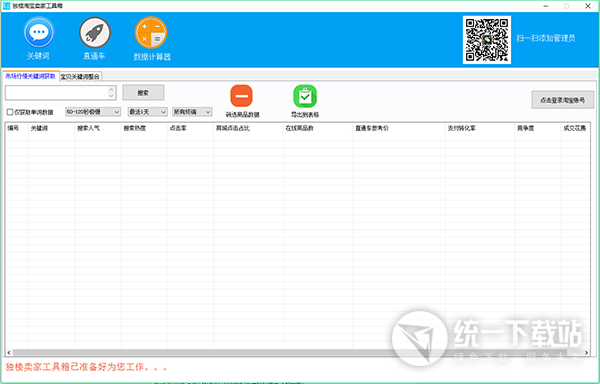The width and height of the screenshot is (600, 384).
Task: Click the 点击率 column header
Action: coord(190,128)
